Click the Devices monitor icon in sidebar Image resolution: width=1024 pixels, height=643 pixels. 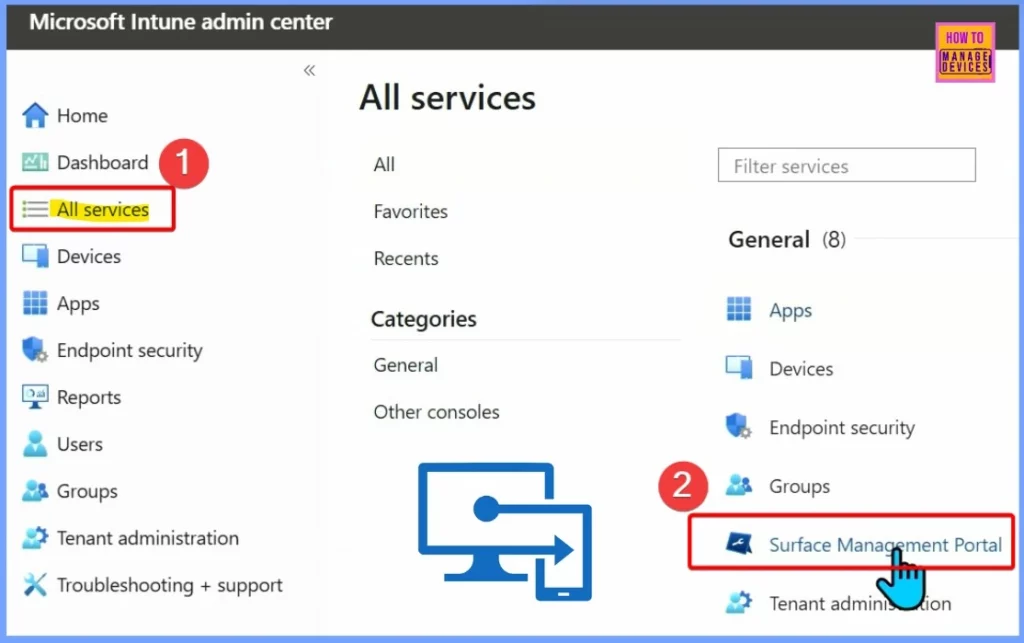point(35,256)
